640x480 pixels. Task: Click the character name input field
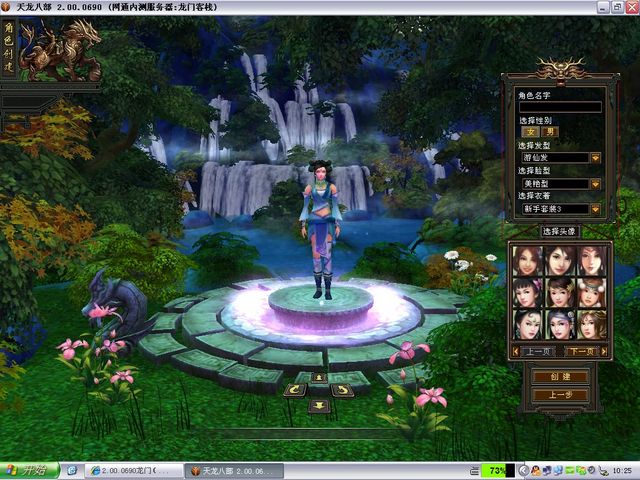click(x=560, y=107)
